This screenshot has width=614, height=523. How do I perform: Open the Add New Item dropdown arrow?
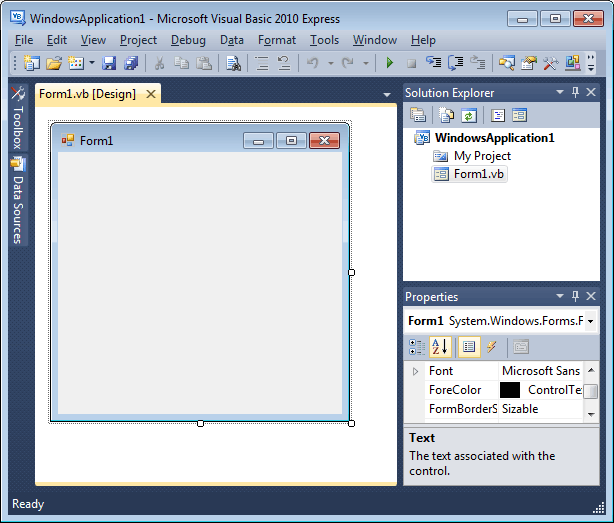tap(92, 63)
